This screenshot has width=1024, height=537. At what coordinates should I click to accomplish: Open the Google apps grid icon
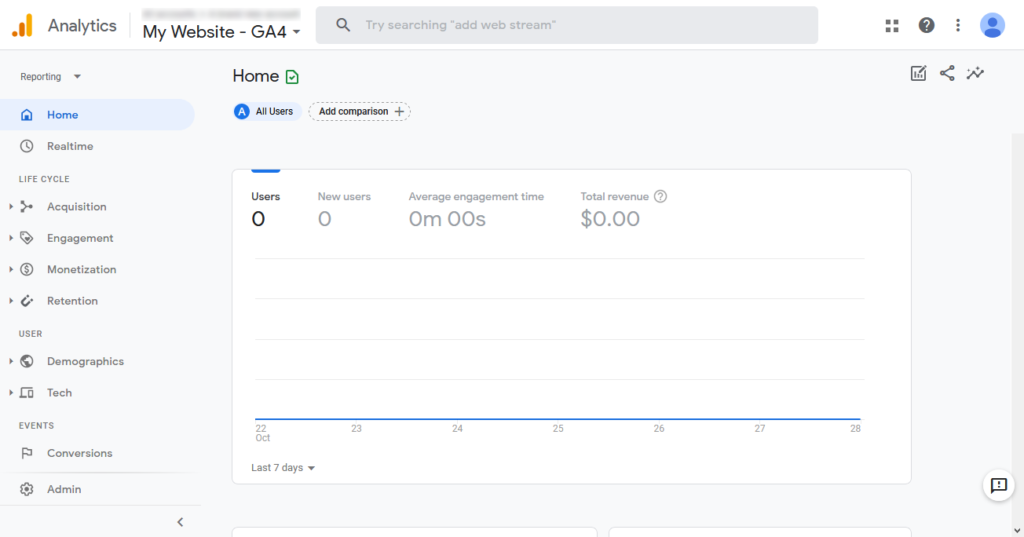coord(892,26)
